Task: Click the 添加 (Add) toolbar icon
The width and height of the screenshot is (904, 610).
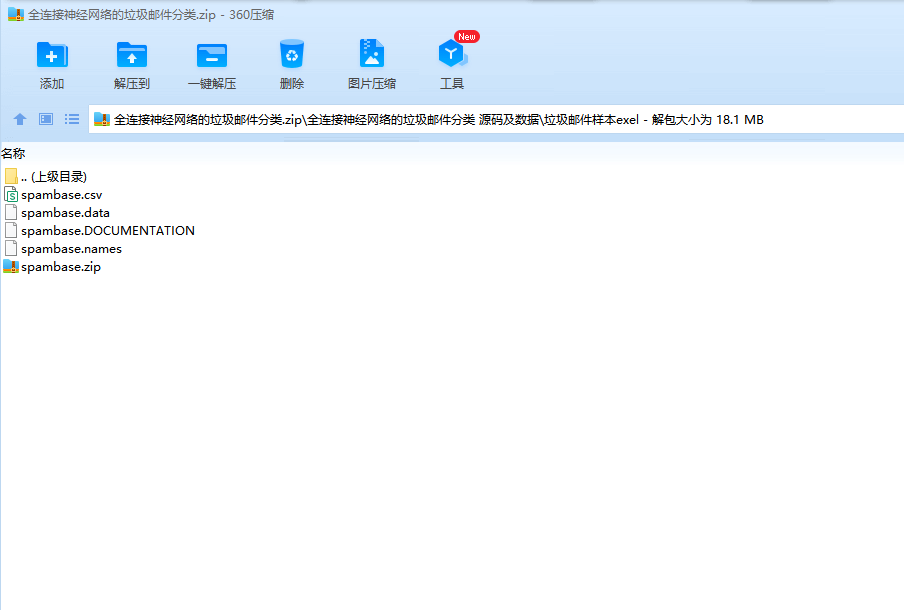Action: [x=52, y=55]
